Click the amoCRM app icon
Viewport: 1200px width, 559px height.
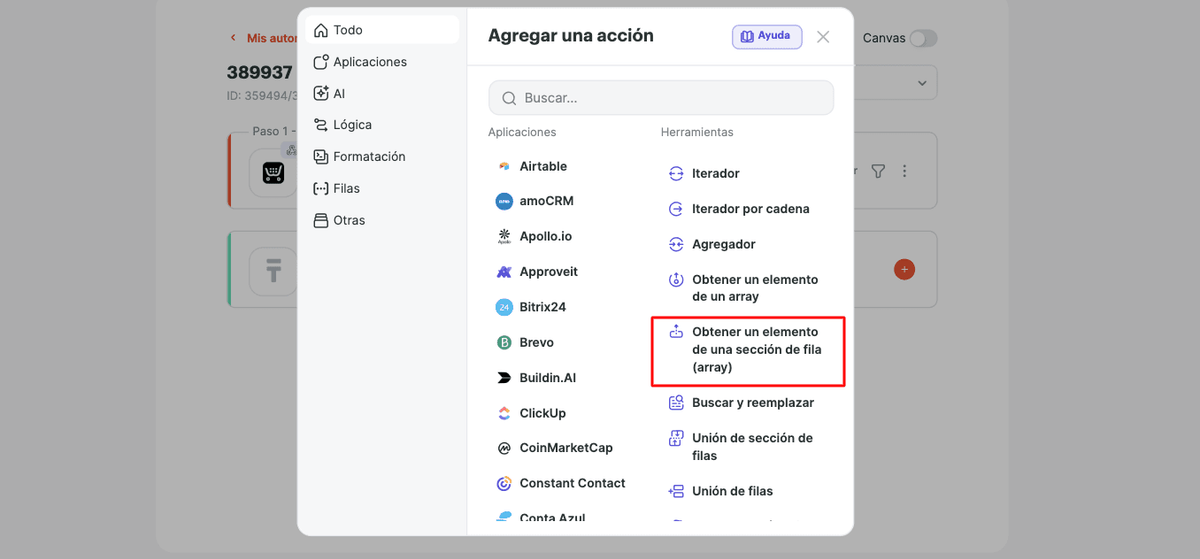click(x=504, y=201)
